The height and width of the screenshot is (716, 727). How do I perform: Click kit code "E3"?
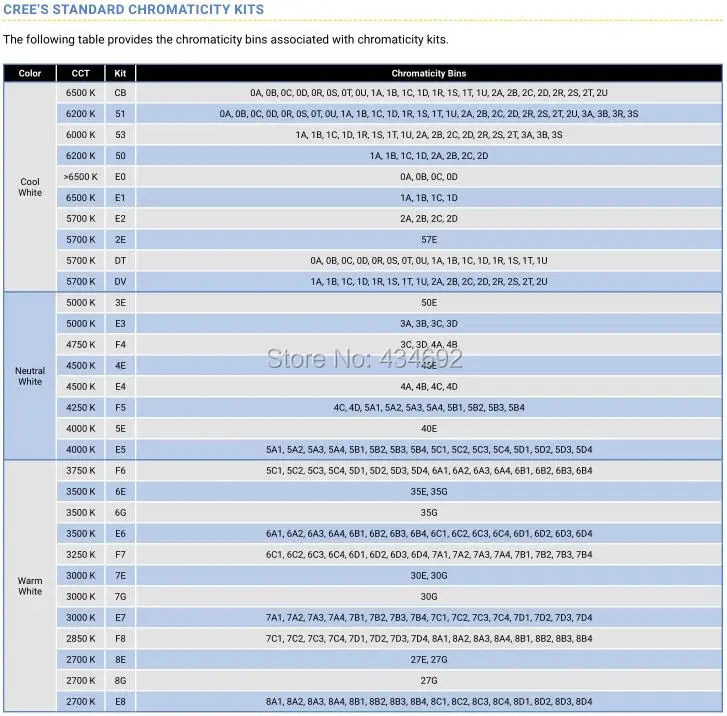(x=120, y=324)
